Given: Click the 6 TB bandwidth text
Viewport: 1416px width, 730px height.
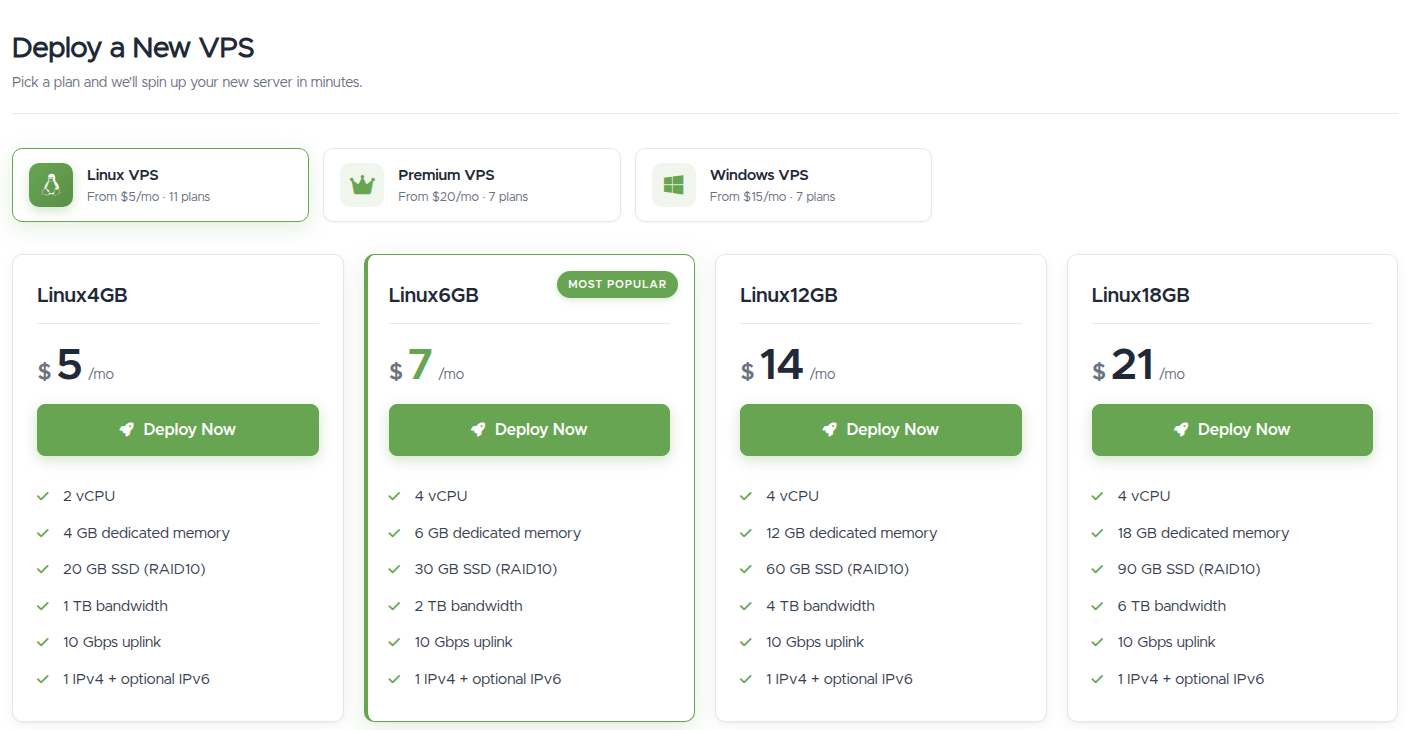Looking at the screenshot, I should tap(1172, 606).
